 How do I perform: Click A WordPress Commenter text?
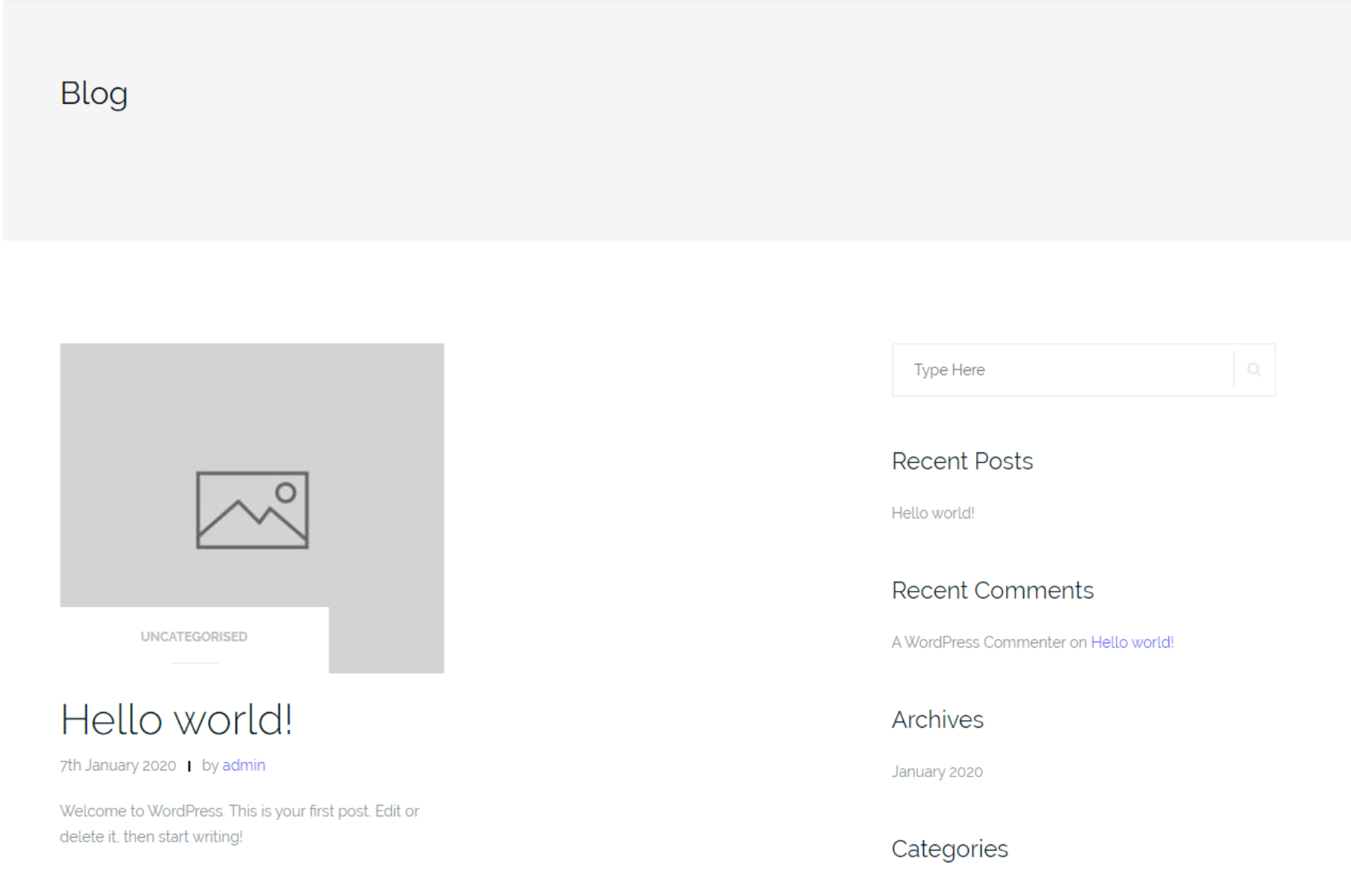click(978, 642)
